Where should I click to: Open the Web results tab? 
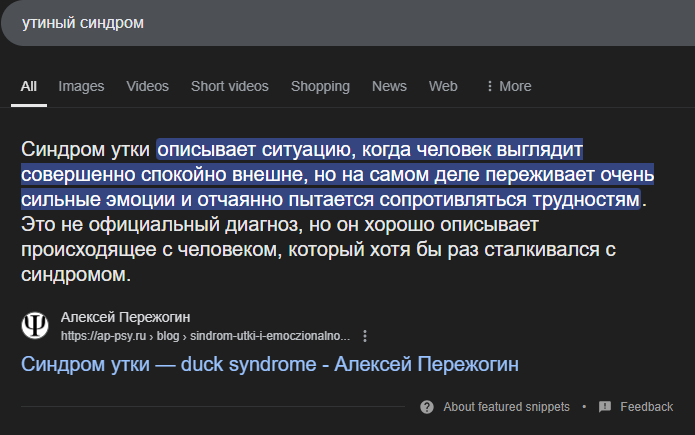tap(443, 86)
